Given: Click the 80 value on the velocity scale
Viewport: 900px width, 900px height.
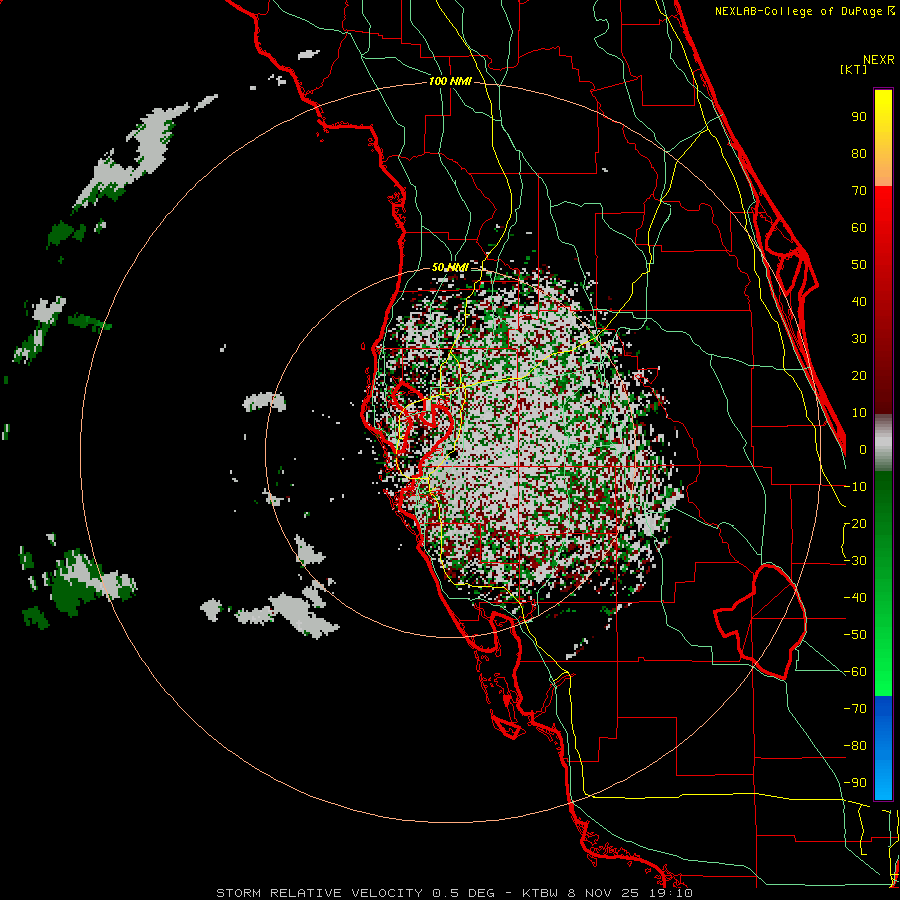Looking at the screenshot, I should (x=859, y=153).
